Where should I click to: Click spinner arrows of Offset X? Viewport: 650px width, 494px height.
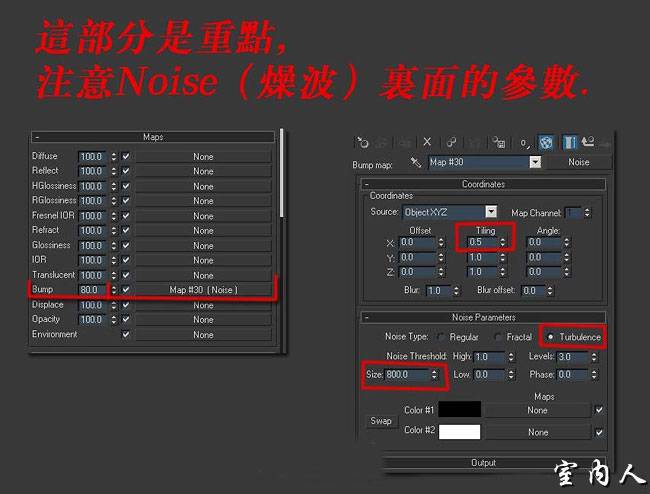tap(441, 242)
